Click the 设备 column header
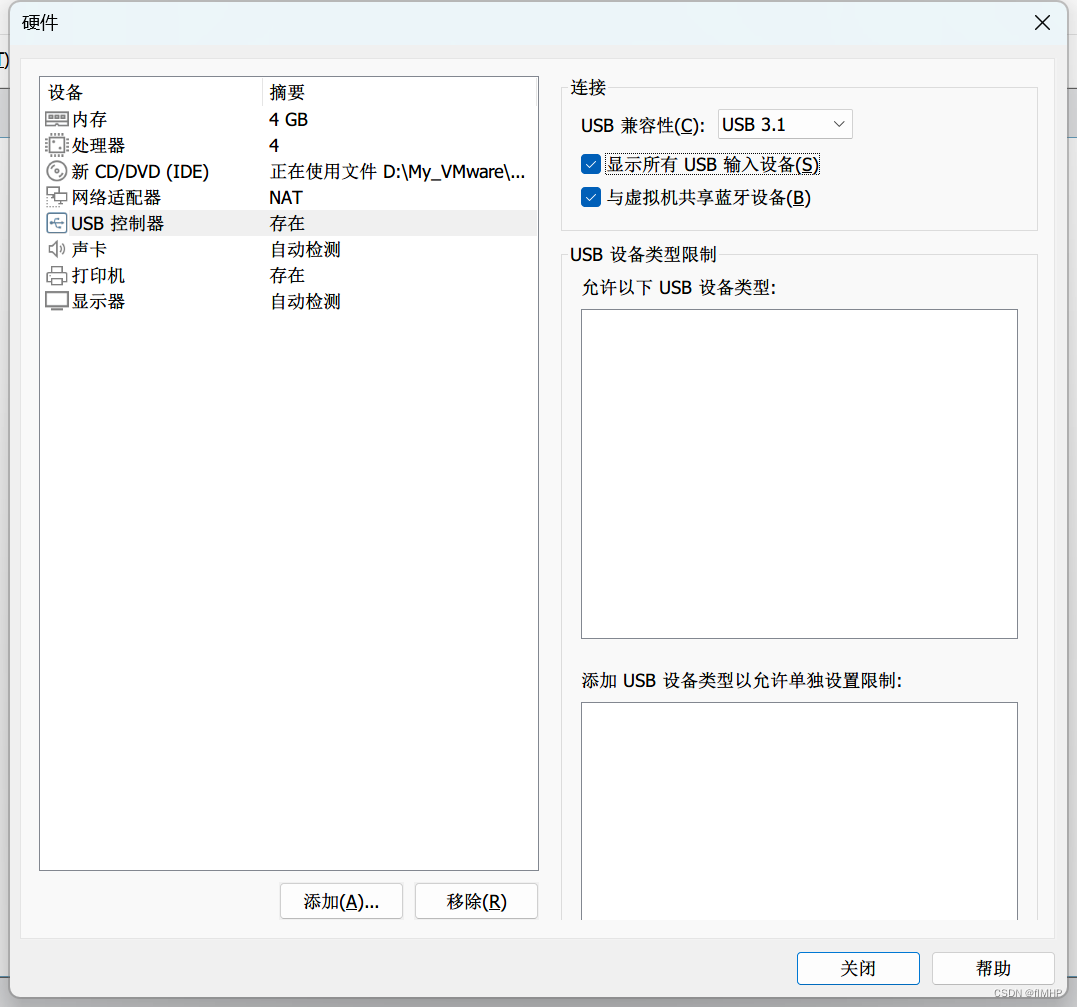This screenshot has width=1077, height=1007. (150, 93)
